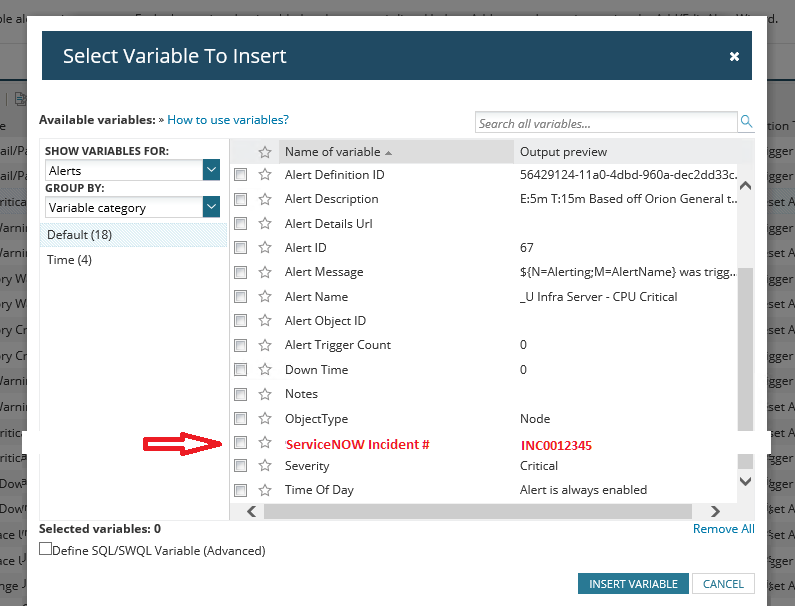Star the Alert Name variable

point(265,296)
